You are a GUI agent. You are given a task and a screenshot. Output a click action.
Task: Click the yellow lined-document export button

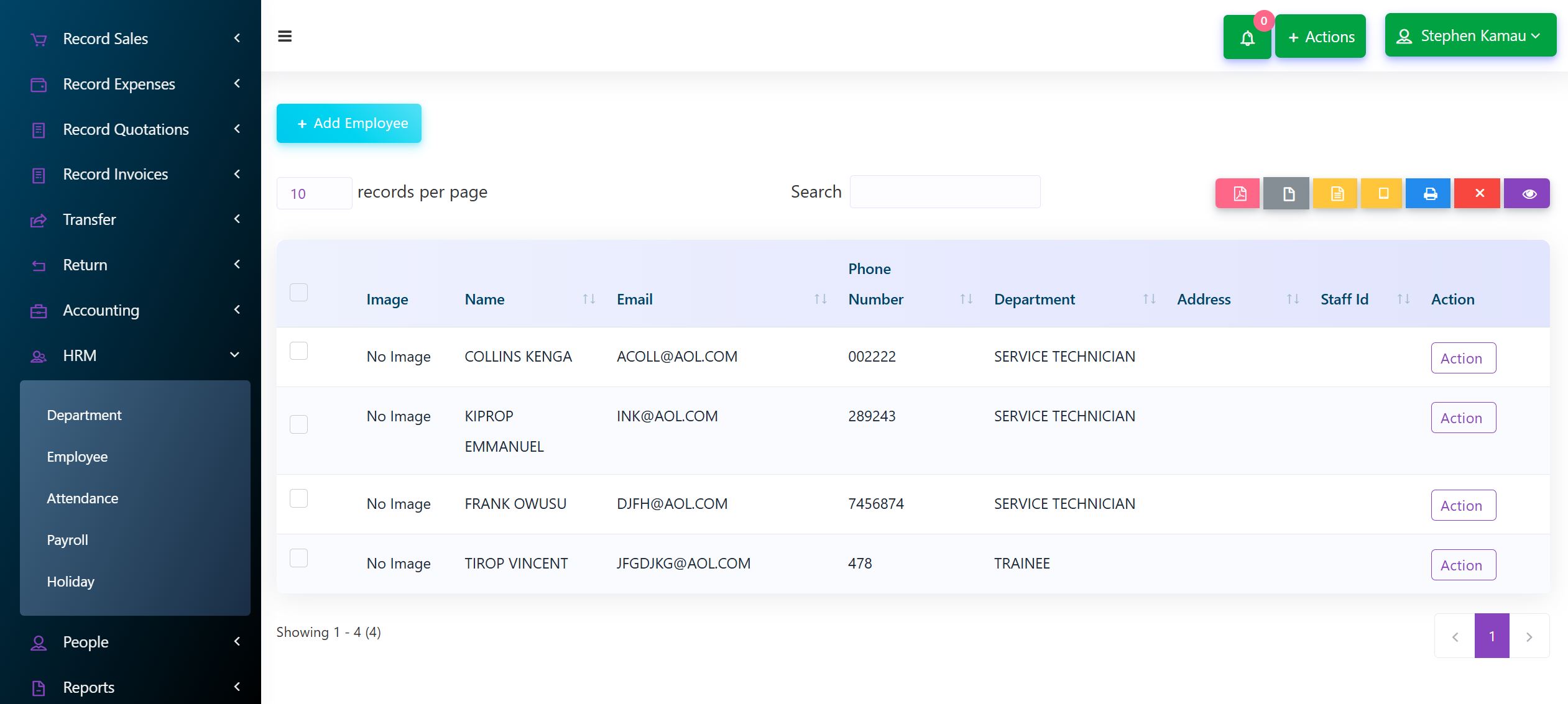[1335, 193]
